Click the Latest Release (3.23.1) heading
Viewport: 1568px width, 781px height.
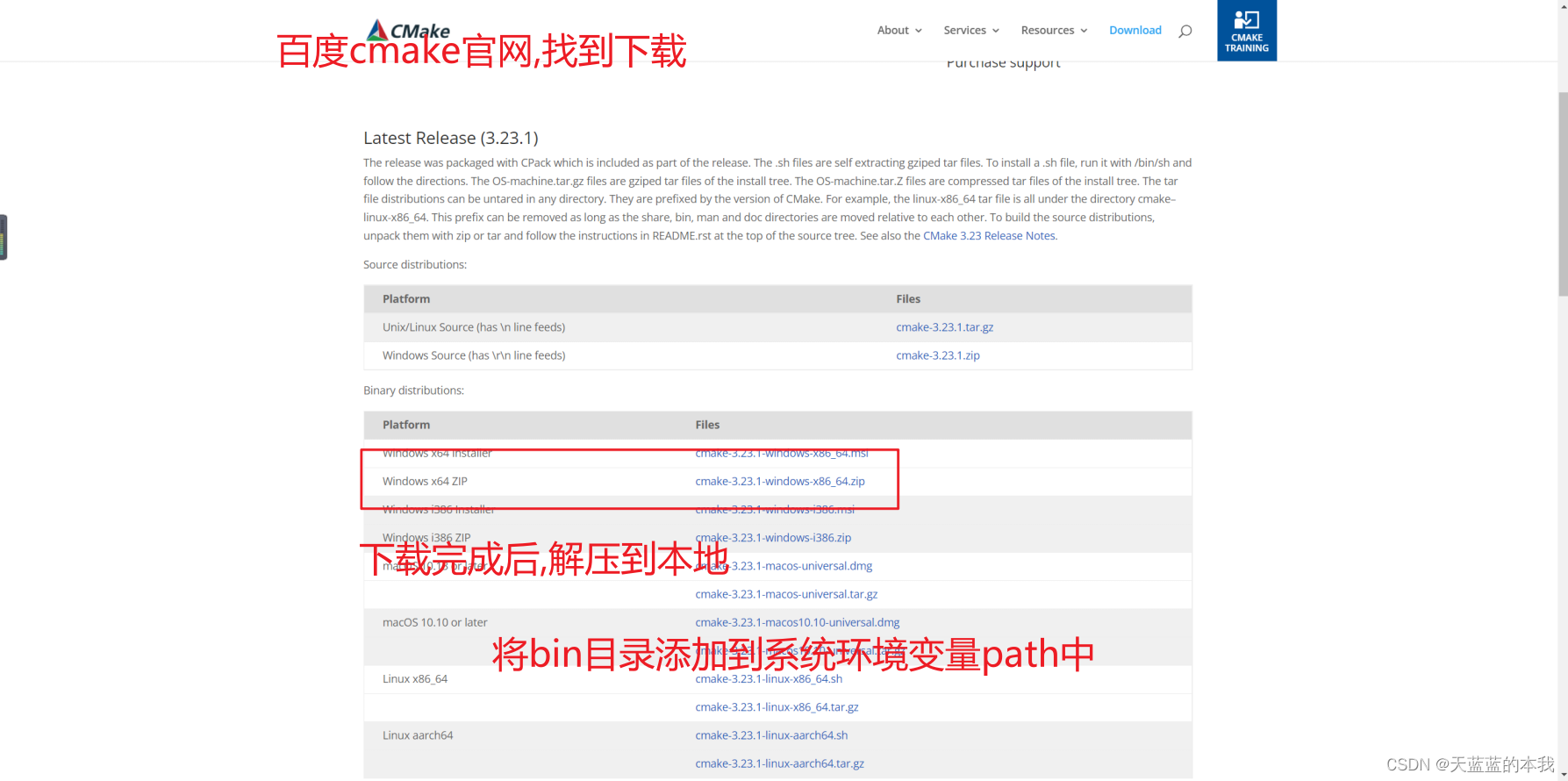tap(450, 138)
